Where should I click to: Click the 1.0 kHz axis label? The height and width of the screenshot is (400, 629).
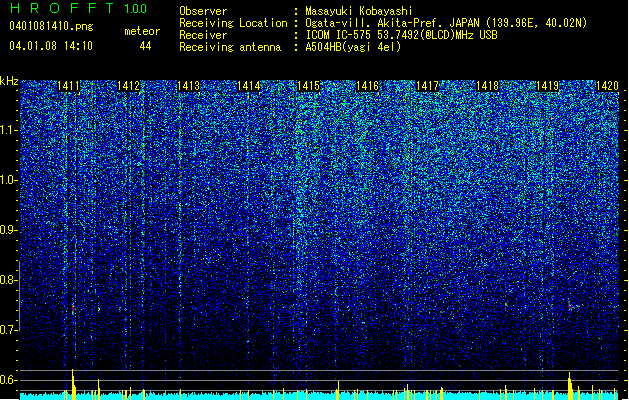8,180
